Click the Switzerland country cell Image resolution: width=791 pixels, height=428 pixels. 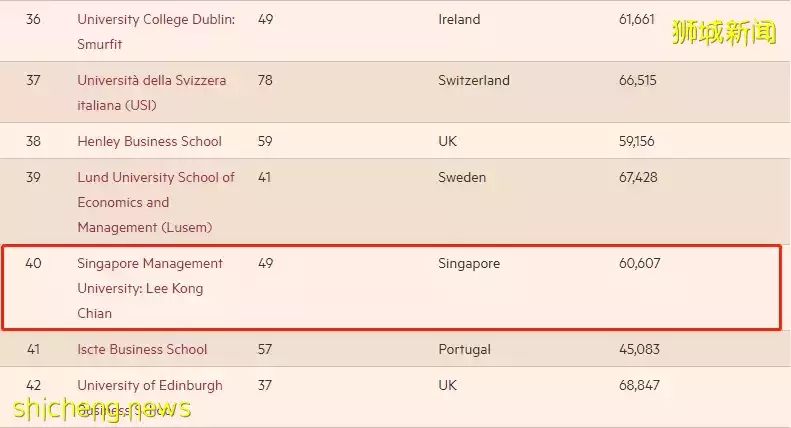tap(473, 80)
